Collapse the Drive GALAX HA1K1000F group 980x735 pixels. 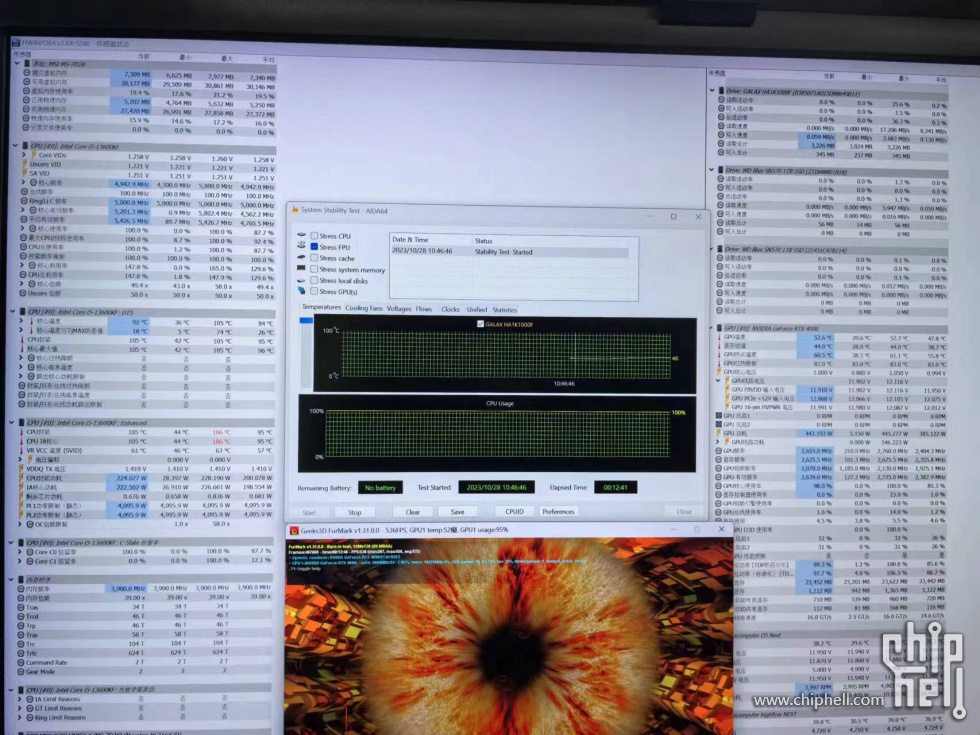tap(712, 91)
